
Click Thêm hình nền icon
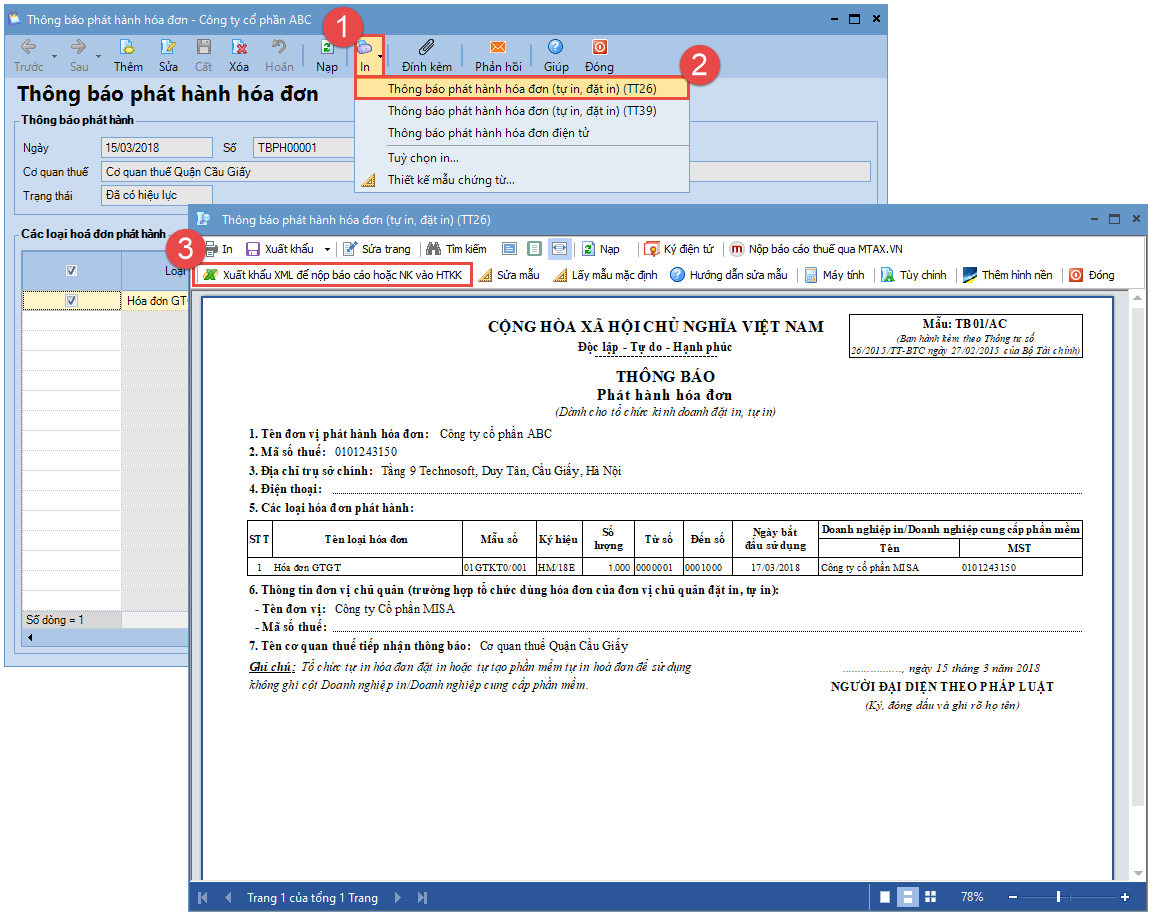(969, 275)
